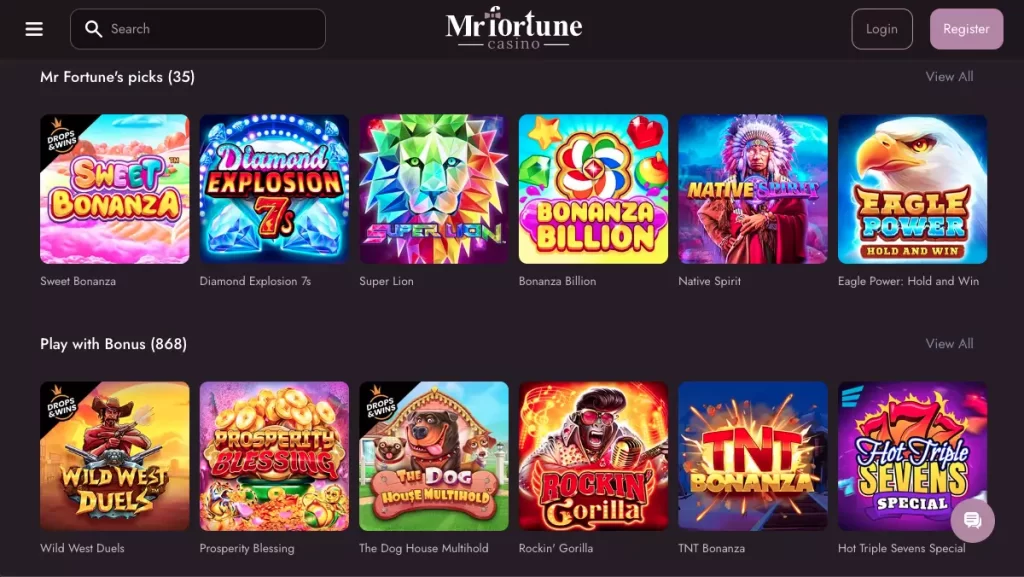Click the search magnifier icon

(x=94, y=29)
